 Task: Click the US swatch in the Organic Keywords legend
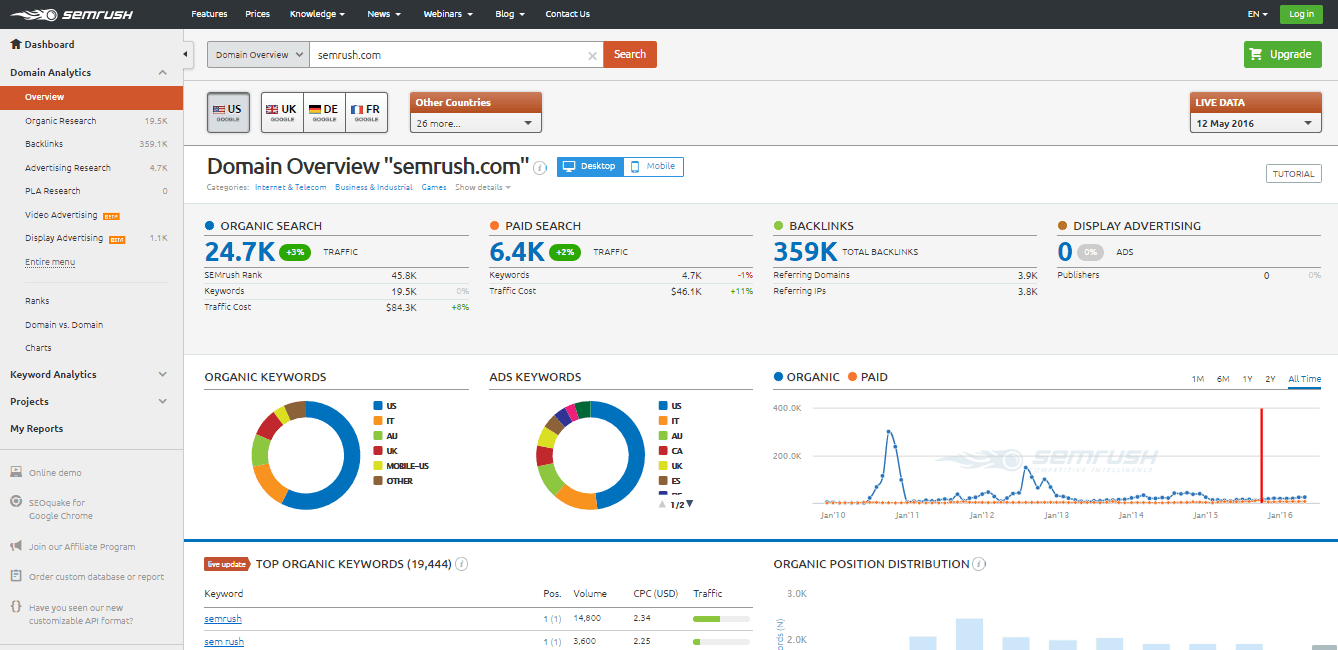[378, 406]
